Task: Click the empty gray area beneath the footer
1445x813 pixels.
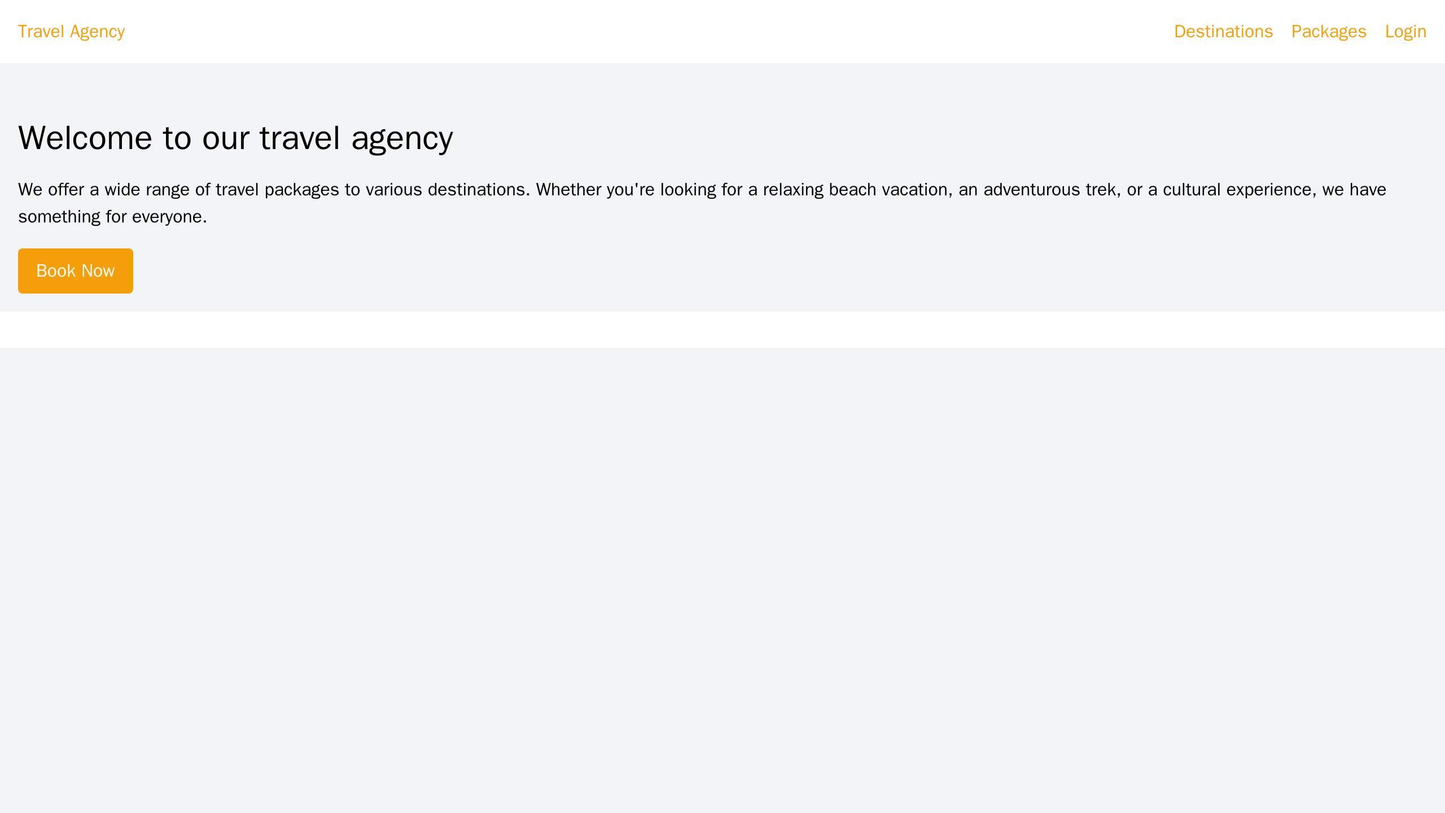Action: pos(722,580)
